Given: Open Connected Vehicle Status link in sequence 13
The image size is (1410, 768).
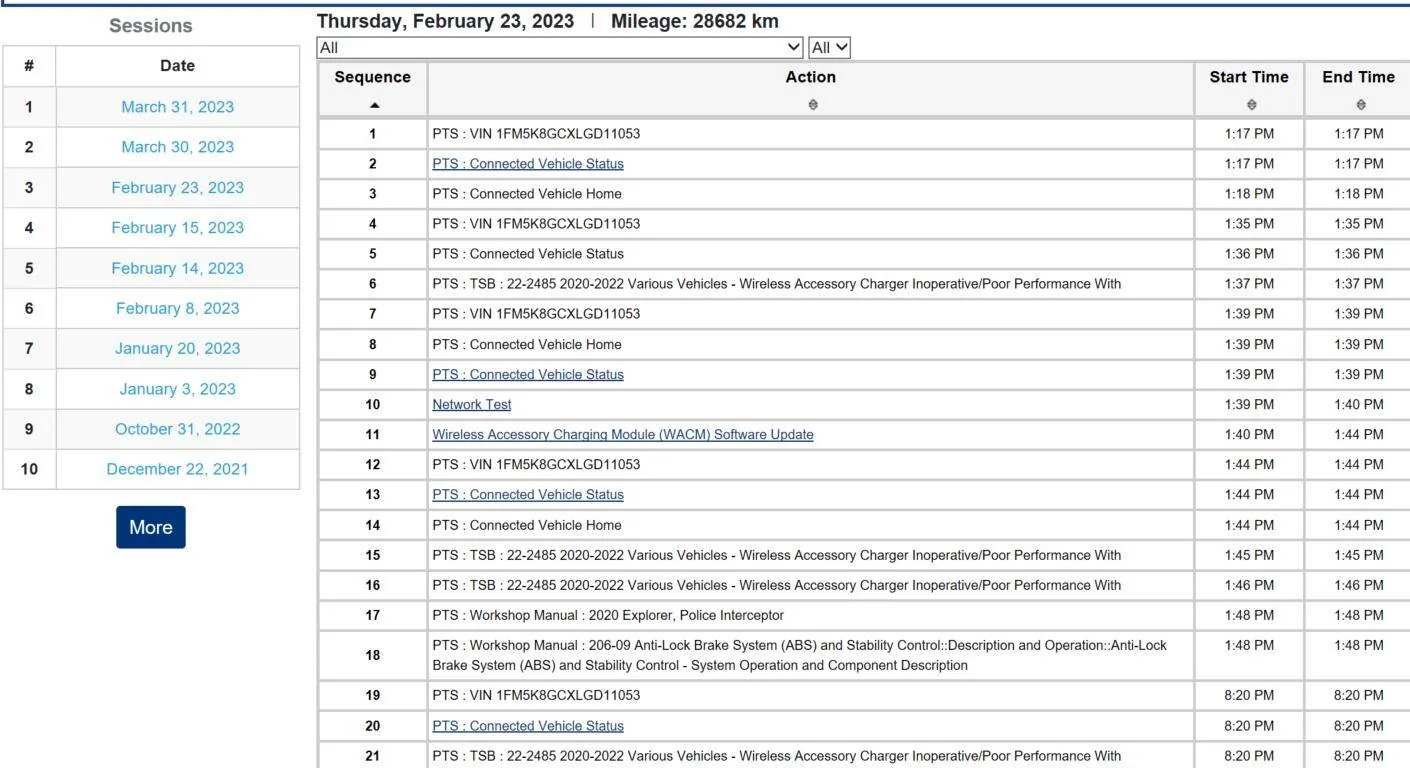Looking at the screenshot, I should click(528, 494).
